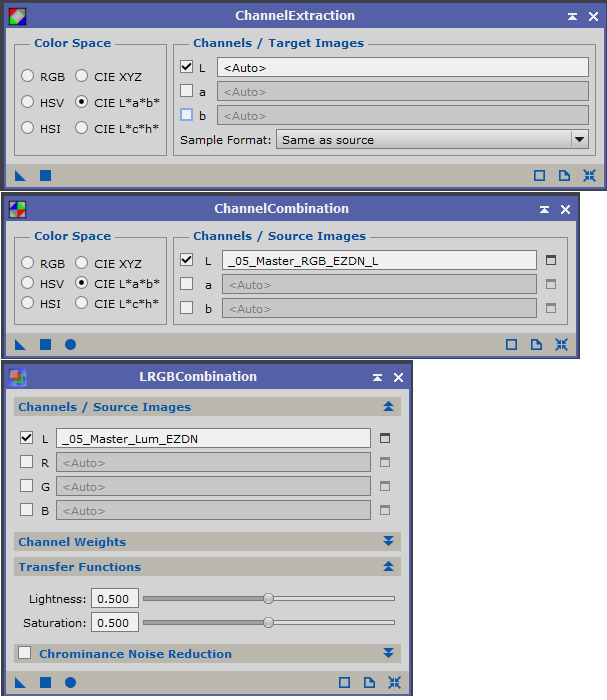Enable b channel in ChannelExtraction
607x700 pixels.
point(187,115)
